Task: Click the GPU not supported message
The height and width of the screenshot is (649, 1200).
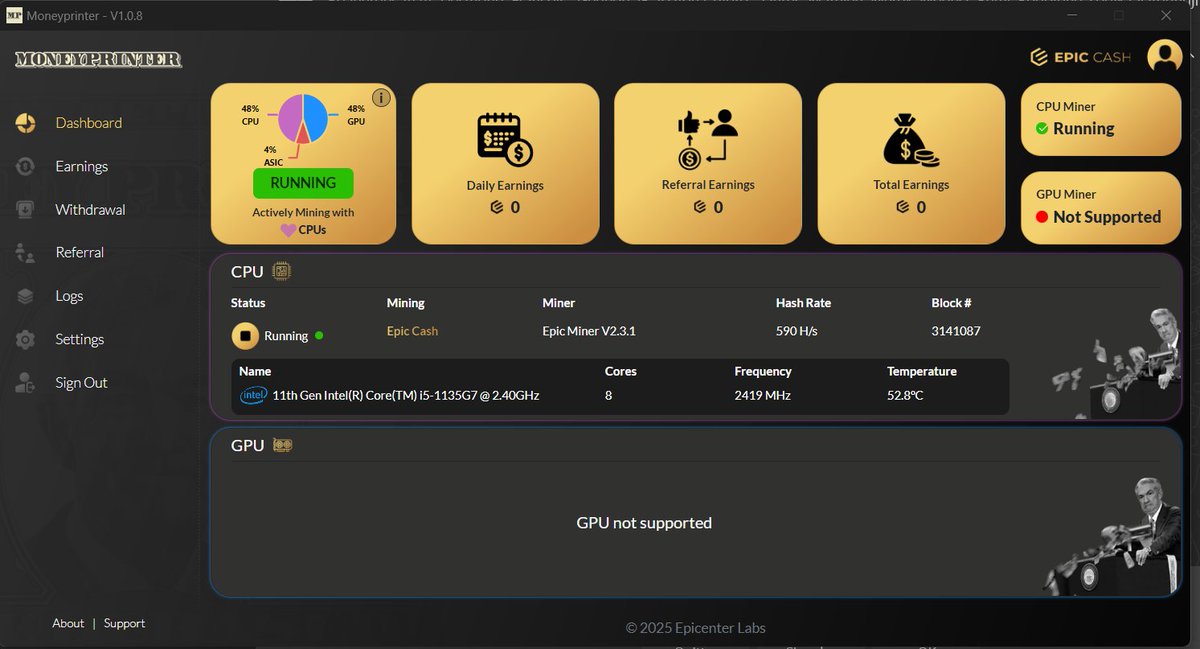Action: click(644, 523)
